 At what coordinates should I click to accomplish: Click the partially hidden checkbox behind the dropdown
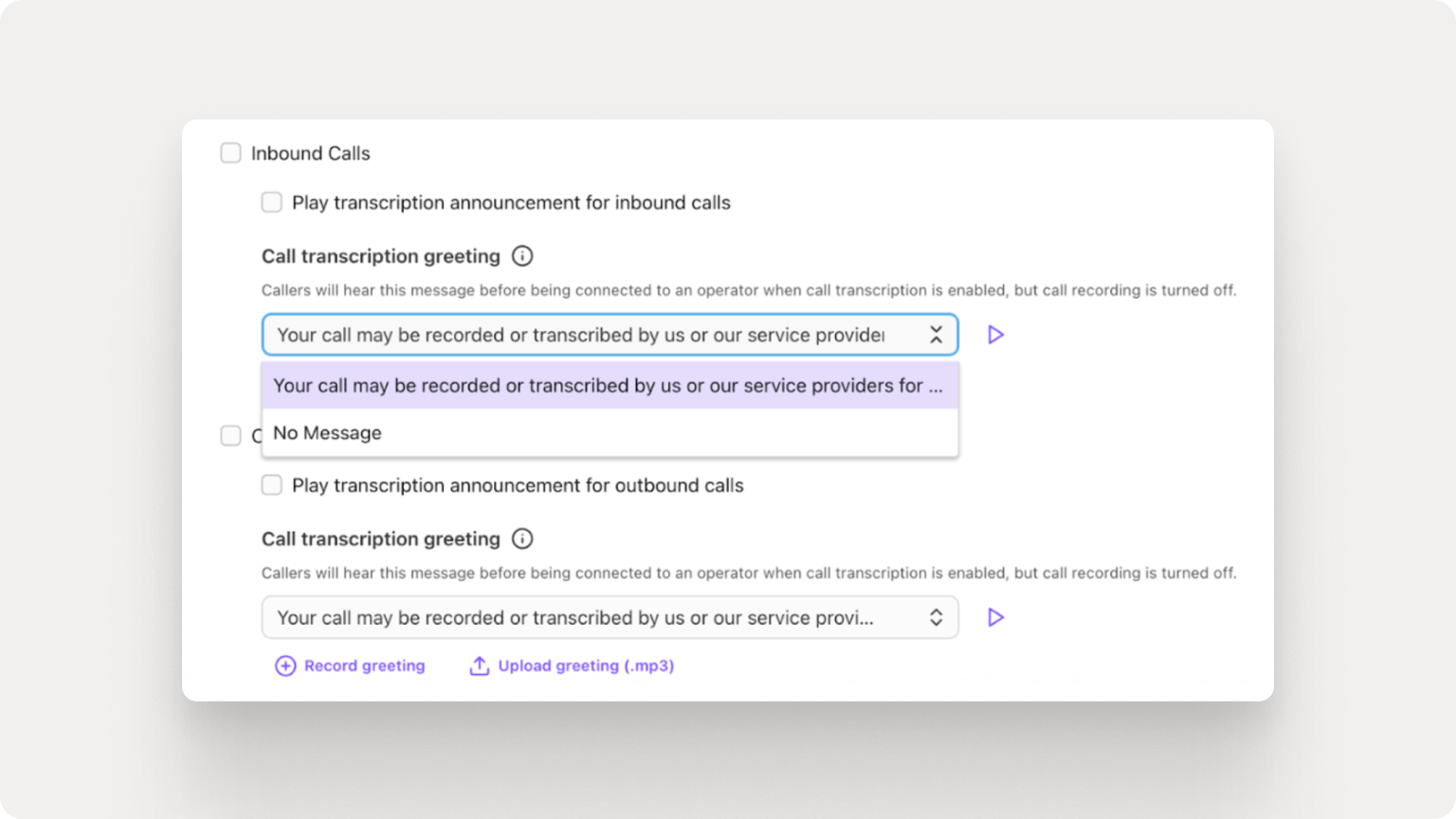click(230, 436)
